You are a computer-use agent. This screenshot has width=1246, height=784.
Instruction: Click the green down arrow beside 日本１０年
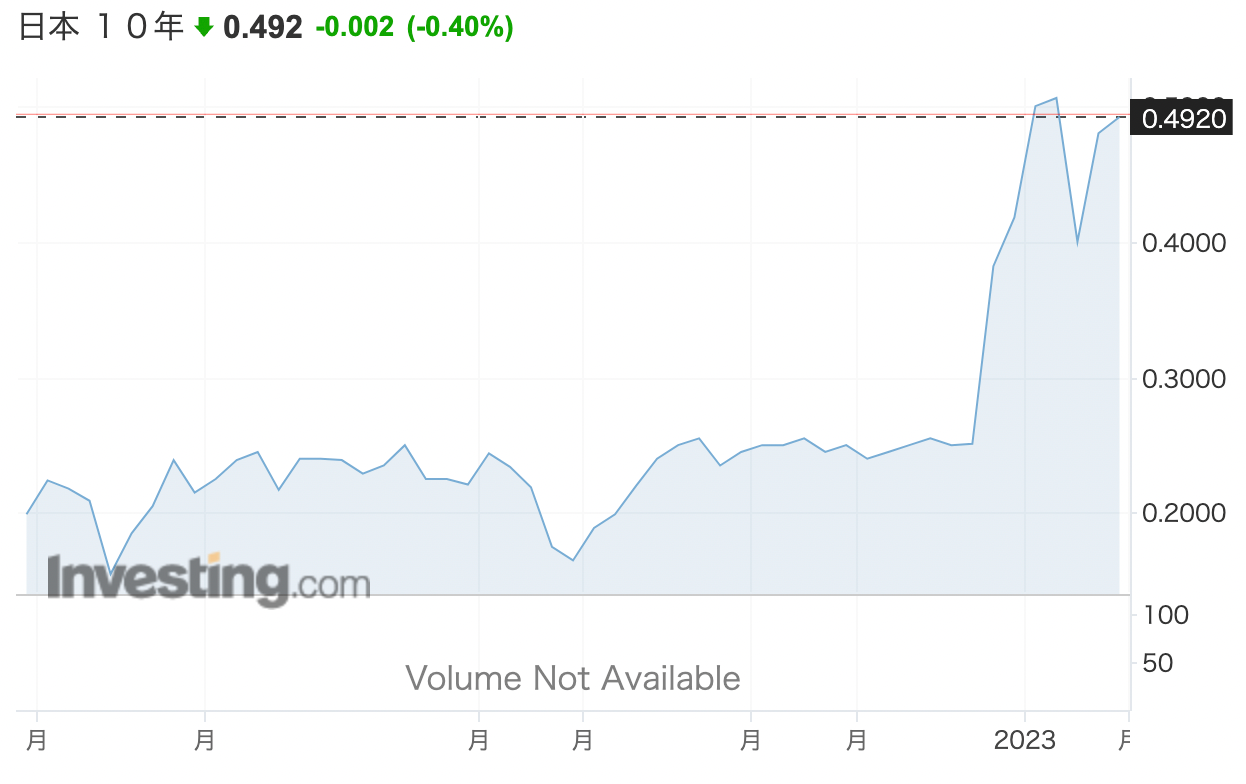[x=204, y=28]
